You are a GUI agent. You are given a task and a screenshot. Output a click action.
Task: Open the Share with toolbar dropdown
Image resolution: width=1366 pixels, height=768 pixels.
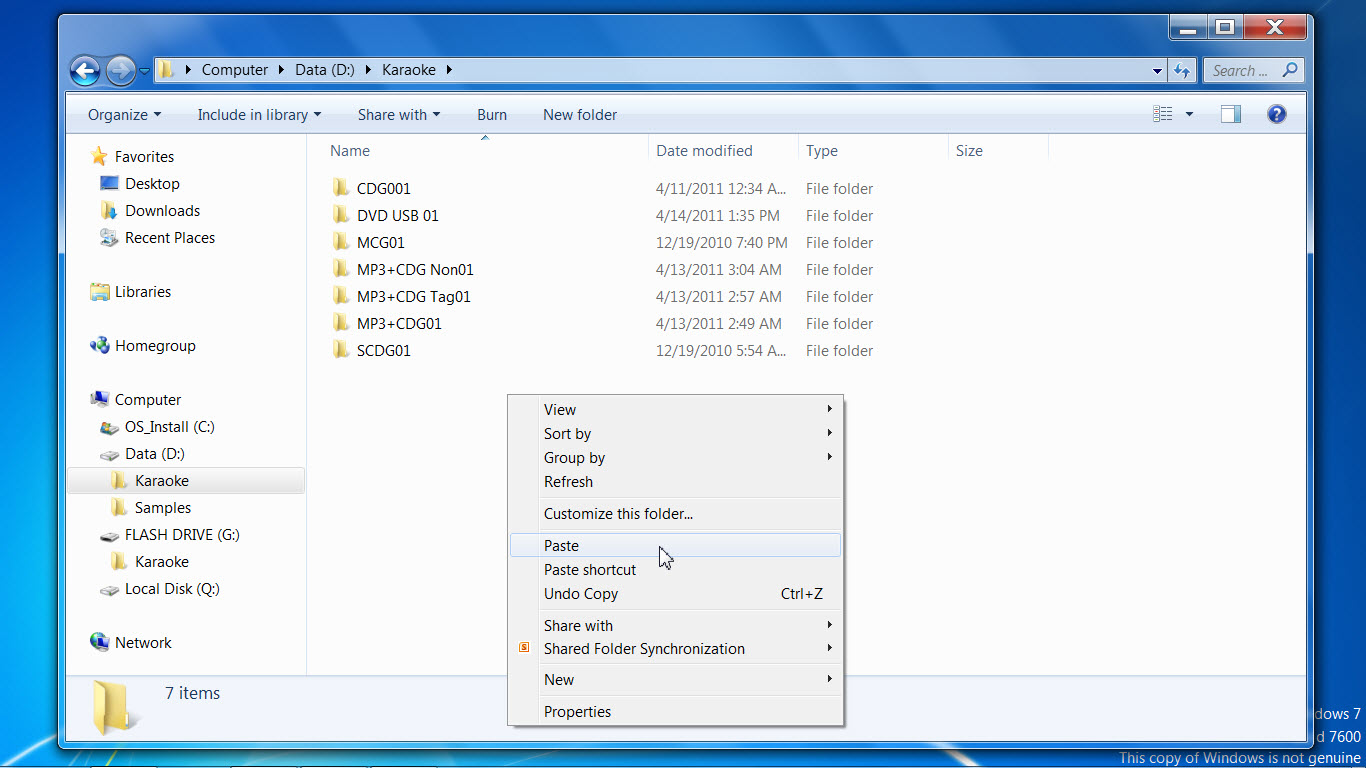pos(398,115)
